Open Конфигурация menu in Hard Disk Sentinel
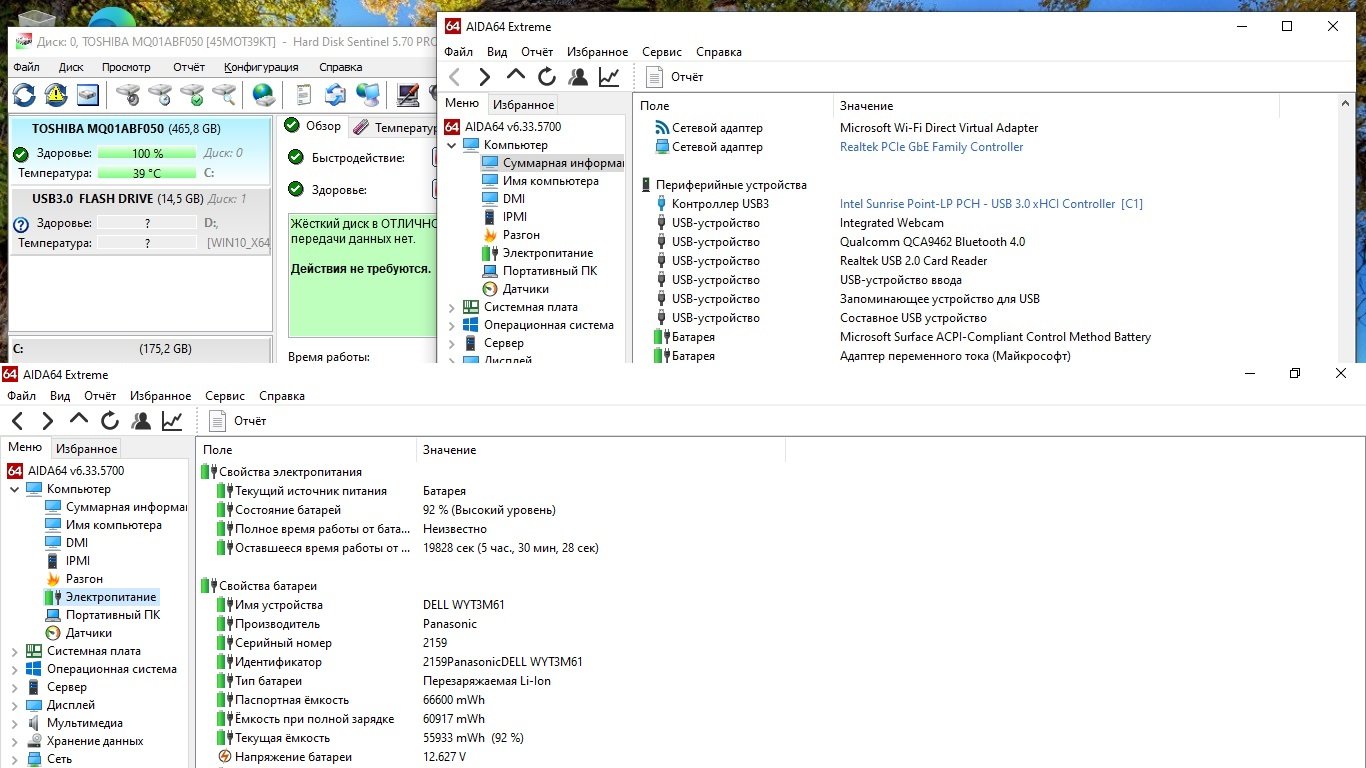The image size is (1366, 768). pyautogui.click(x=261, y=67)
